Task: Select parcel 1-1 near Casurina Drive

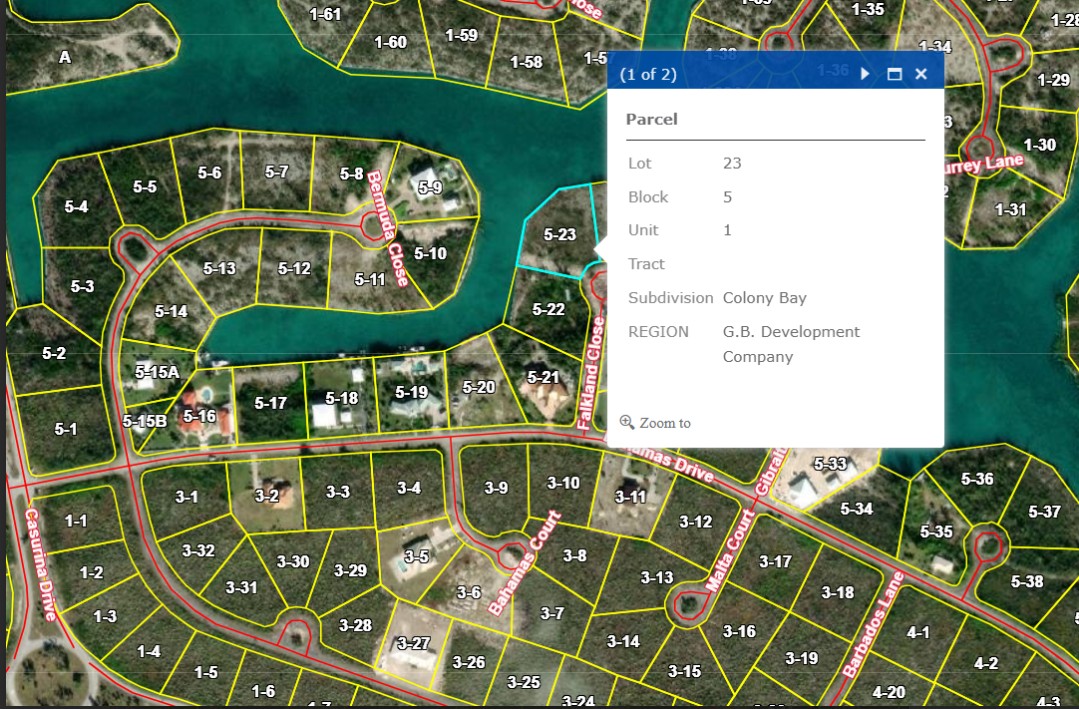Action: pos(76,521)
